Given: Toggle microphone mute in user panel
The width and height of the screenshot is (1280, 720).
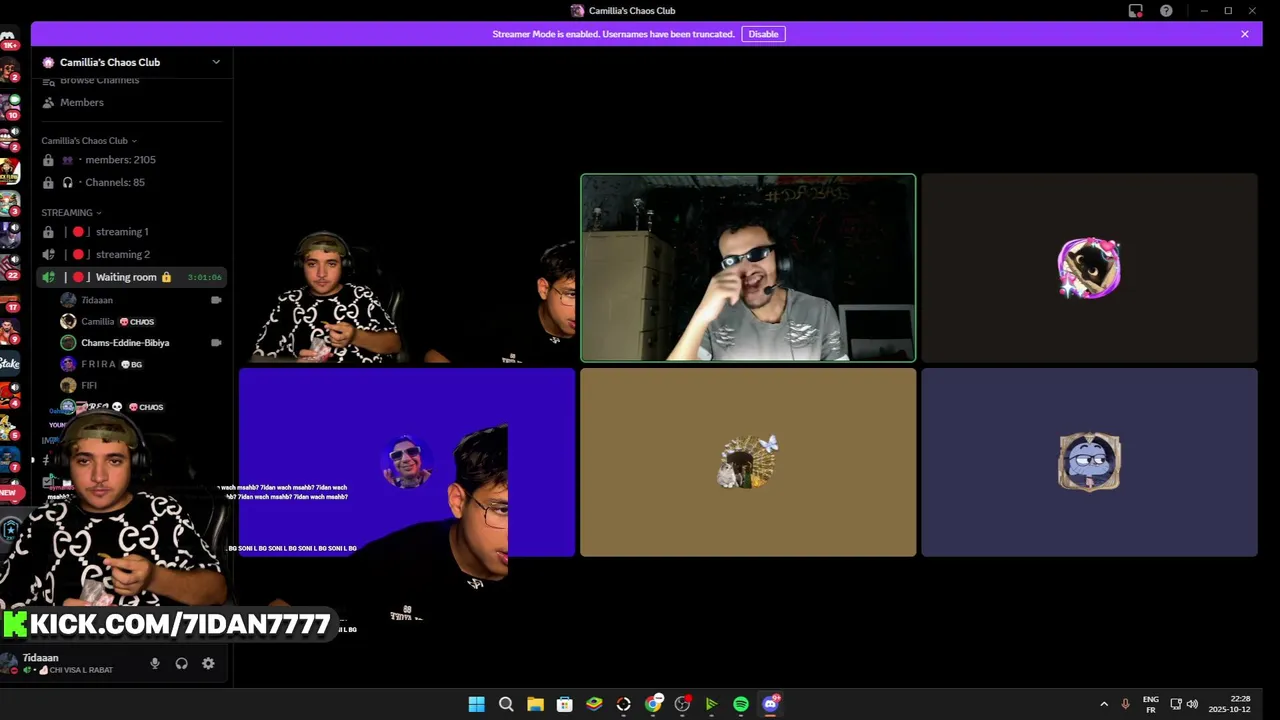Looking at the screenshot, I should [155, 664].
